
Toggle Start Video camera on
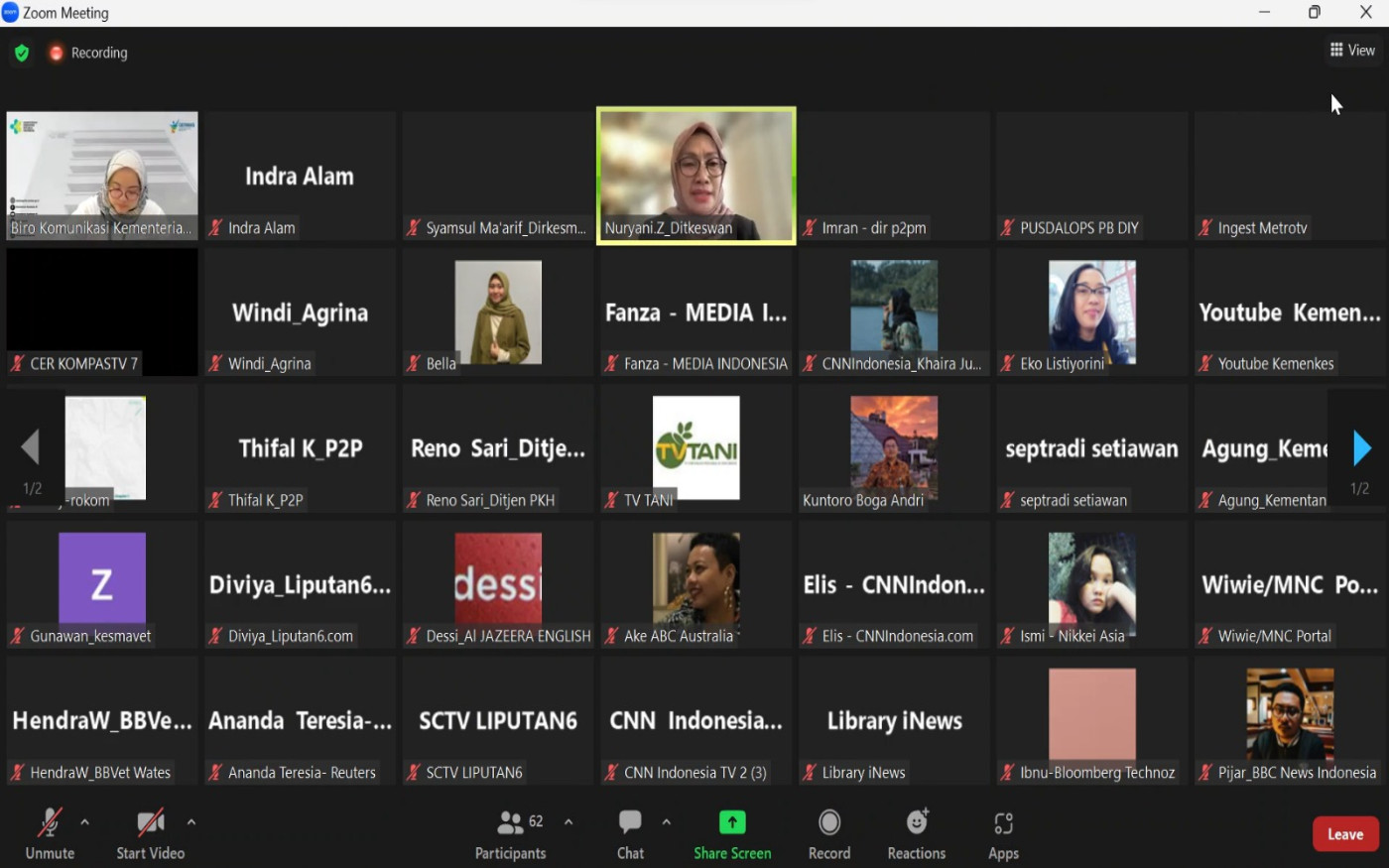click(151, 833)
